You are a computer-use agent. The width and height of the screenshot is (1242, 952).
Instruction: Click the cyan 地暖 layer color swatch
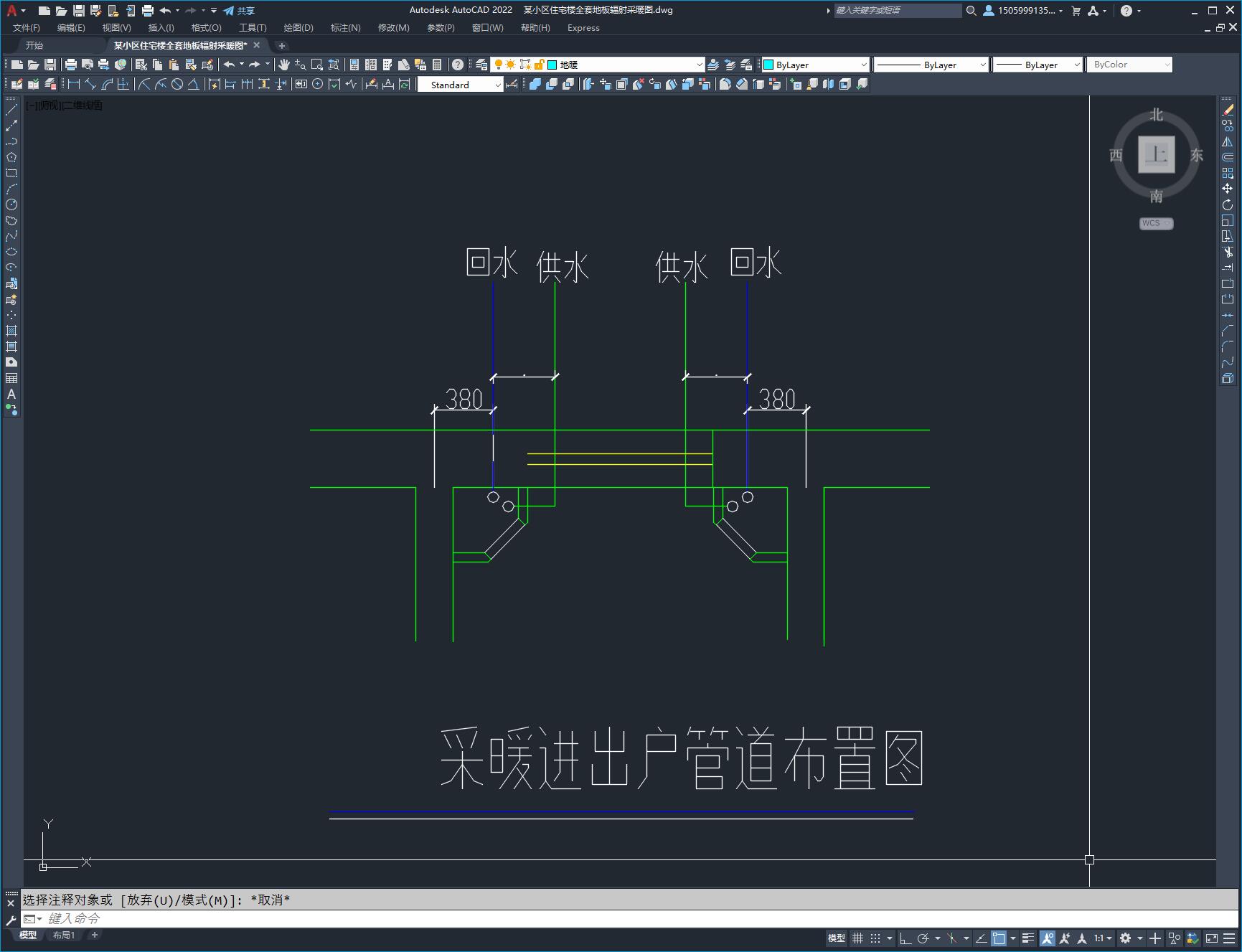coord(552,65)
